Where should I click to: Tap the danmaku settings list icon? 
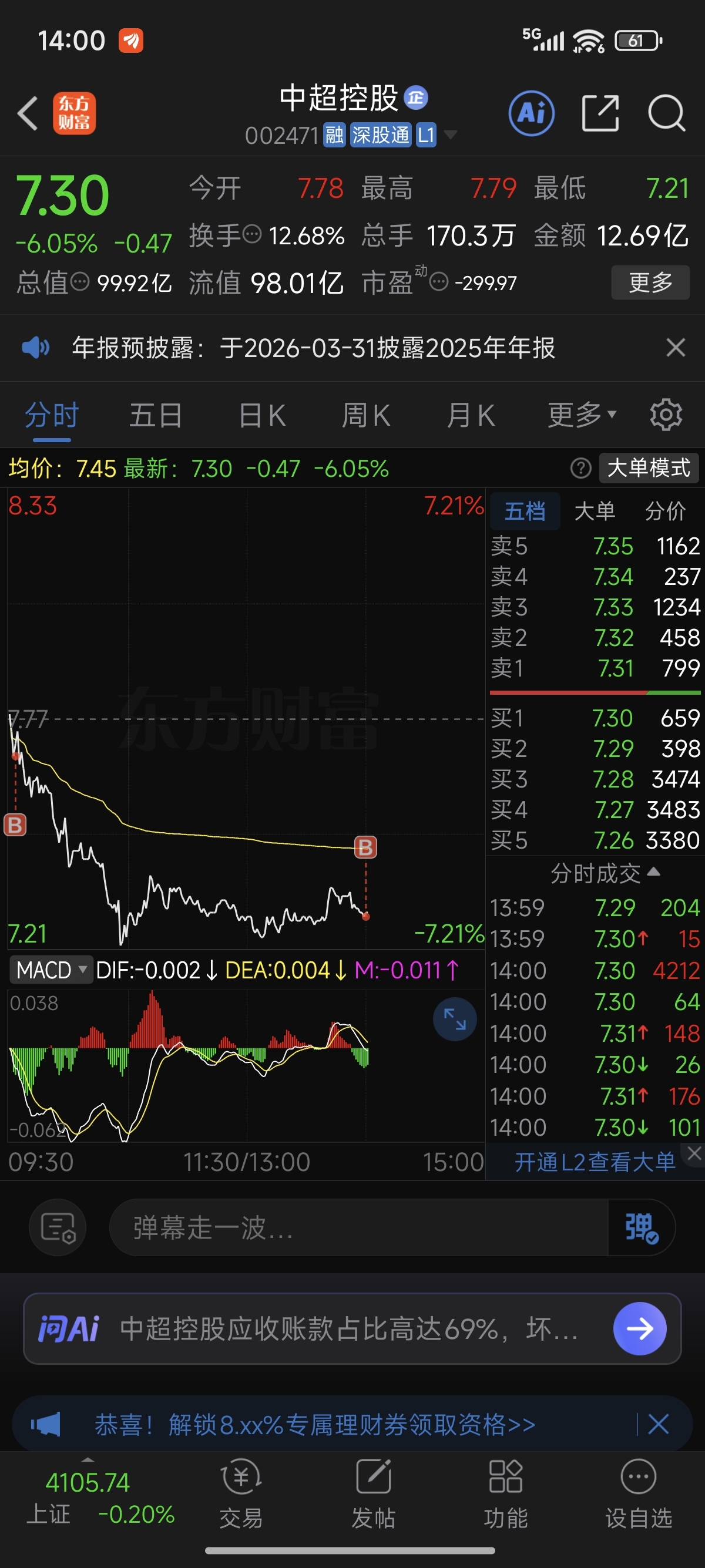(58, 1227)
